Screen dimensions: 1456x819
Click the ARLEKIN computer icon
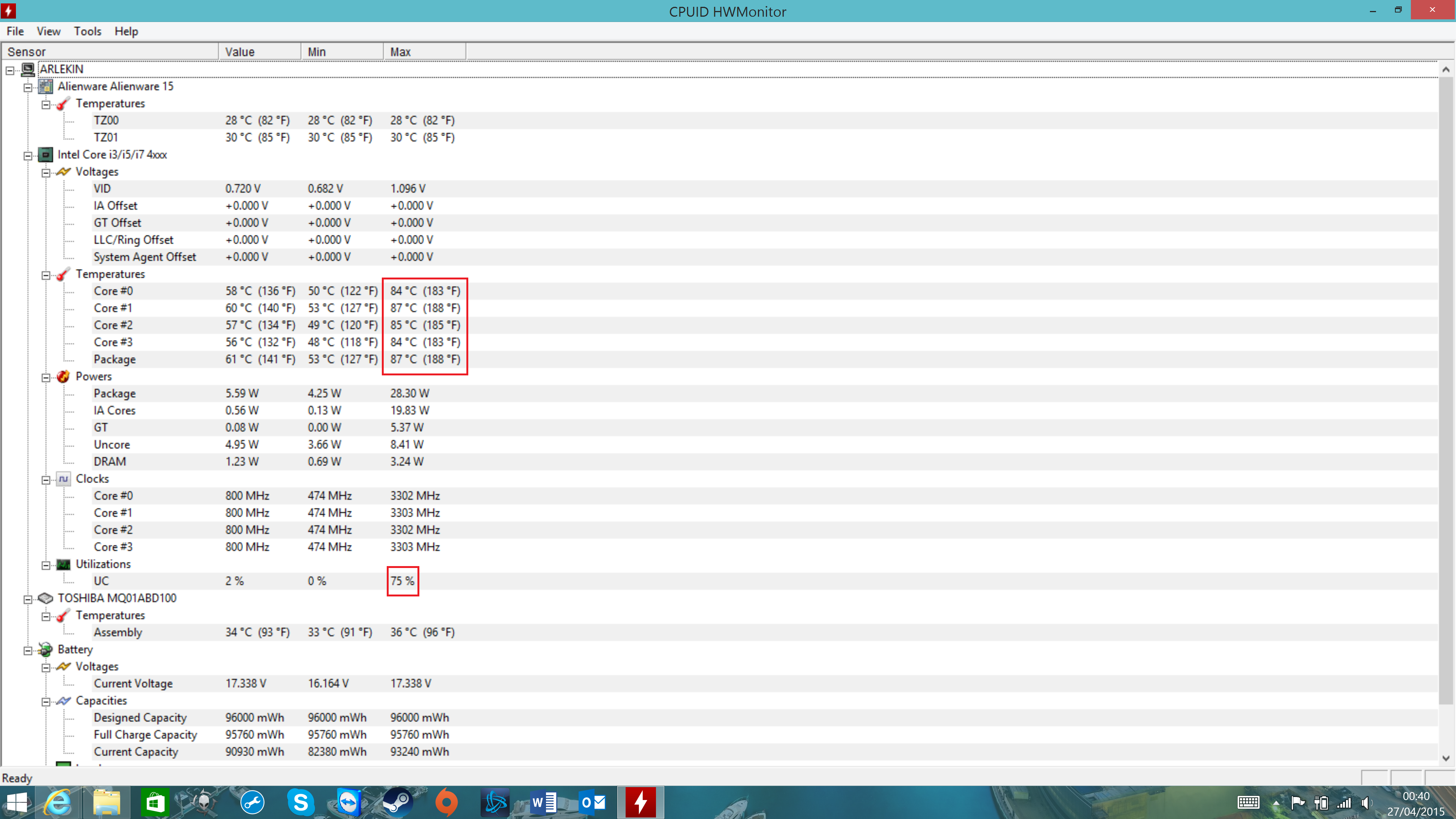pos(28,69)
